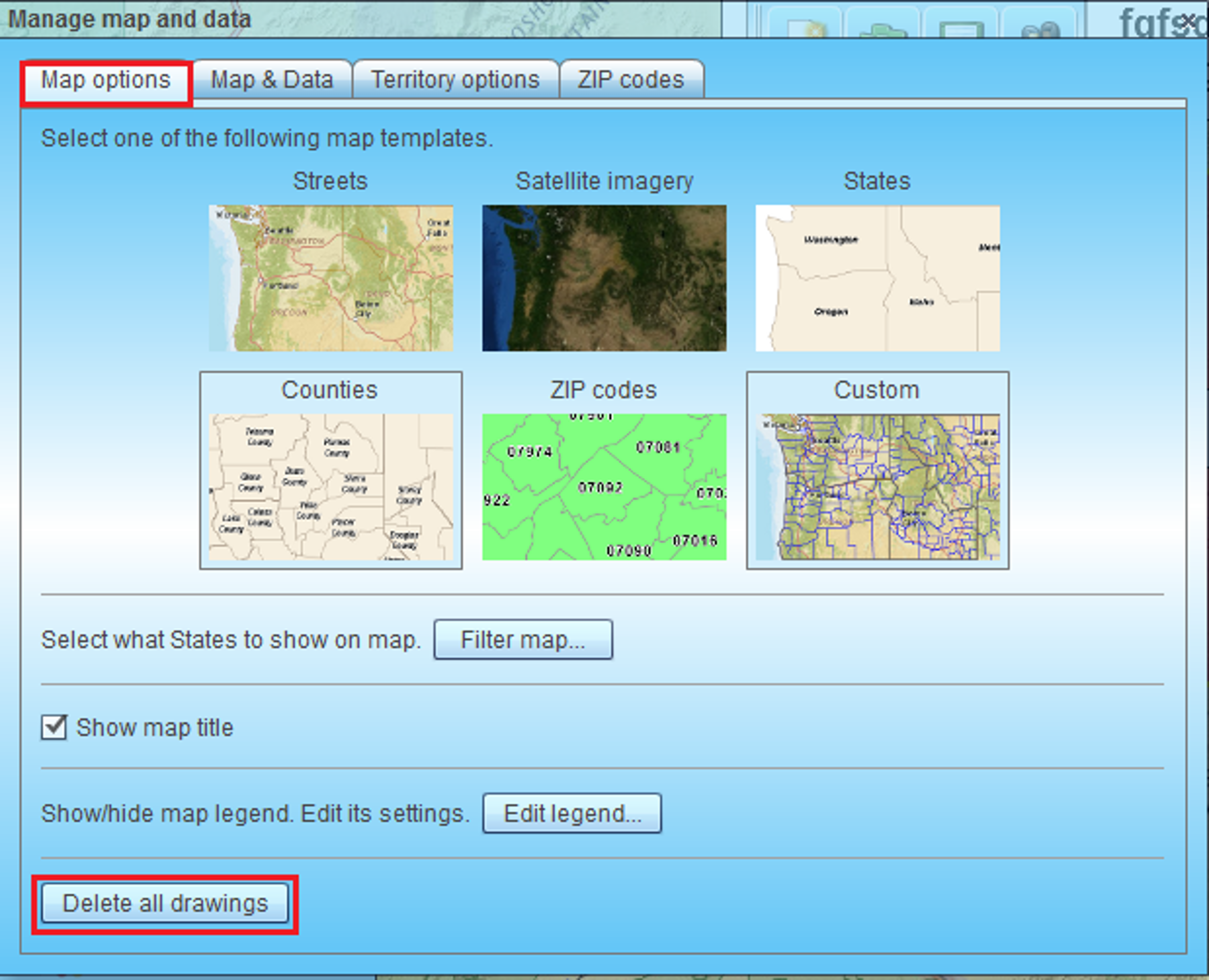
Task: Select the green ZIP codes template thumbnail
Action: pos(604,487)
